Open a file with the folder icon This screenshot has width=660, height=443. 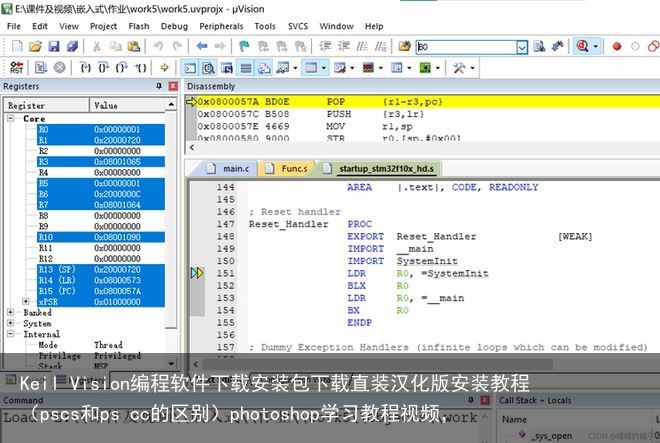click(x=35, y=46)
